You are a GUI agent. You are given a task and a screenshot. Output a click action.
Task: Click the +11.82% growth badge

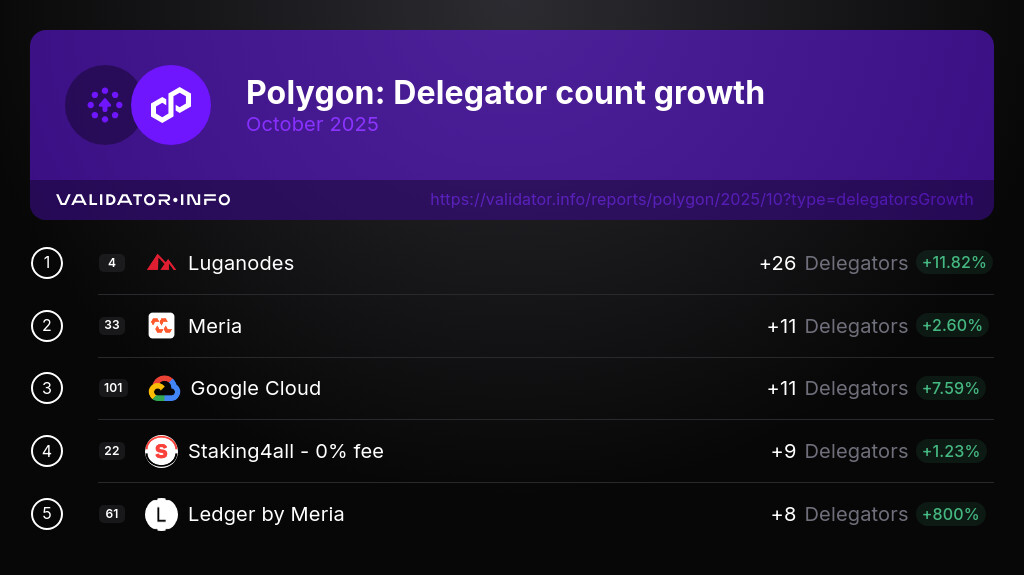click(954, 263)
